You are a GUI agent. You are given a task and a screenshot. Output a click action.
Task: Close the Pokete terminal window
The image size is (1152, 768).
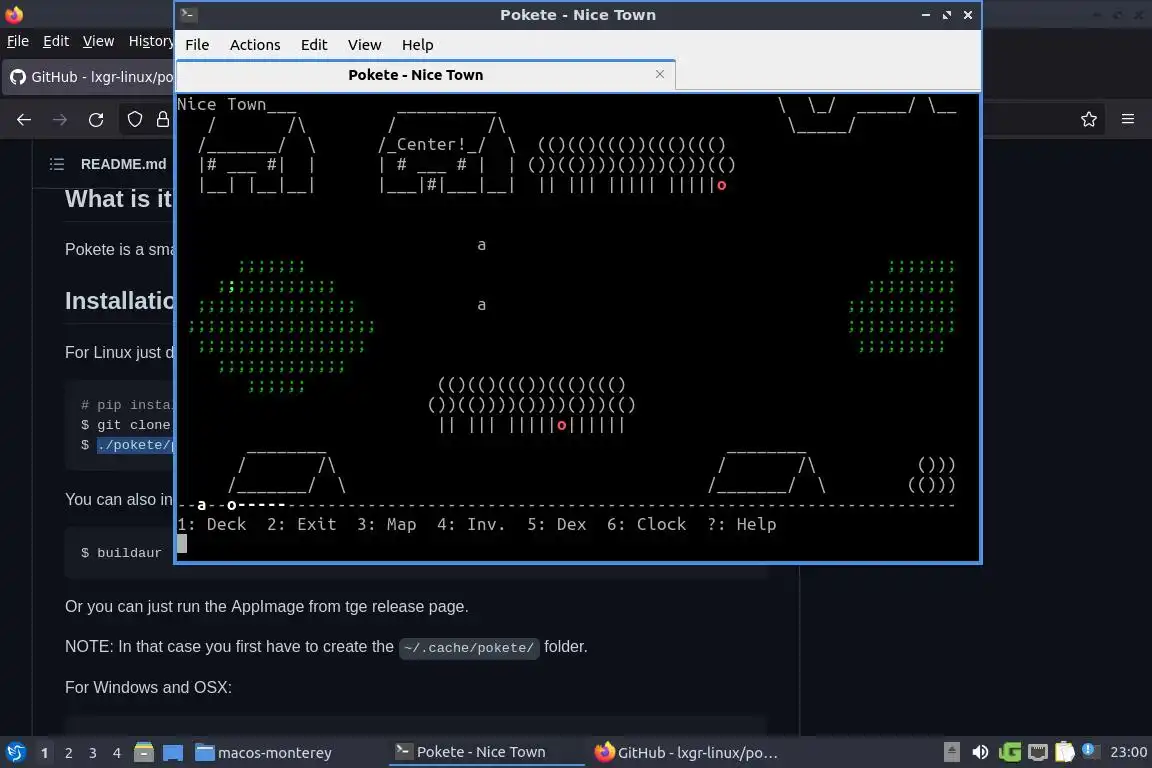(x=968, y=15)
